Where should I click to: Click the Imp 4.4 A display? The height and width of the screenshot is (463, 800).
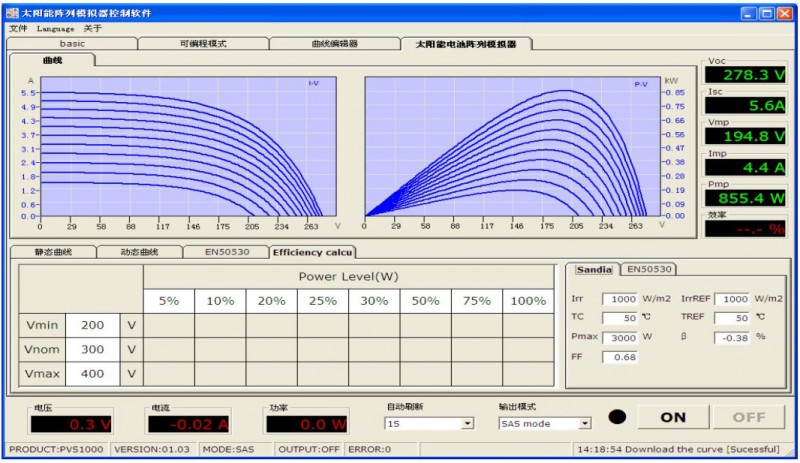tap(745, 167)
